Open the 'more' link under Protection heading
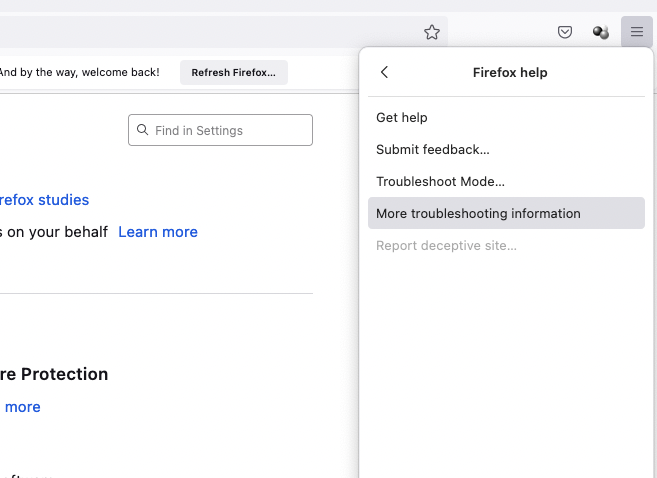Screen dimensions: 657x478 [x=23, y=407]
